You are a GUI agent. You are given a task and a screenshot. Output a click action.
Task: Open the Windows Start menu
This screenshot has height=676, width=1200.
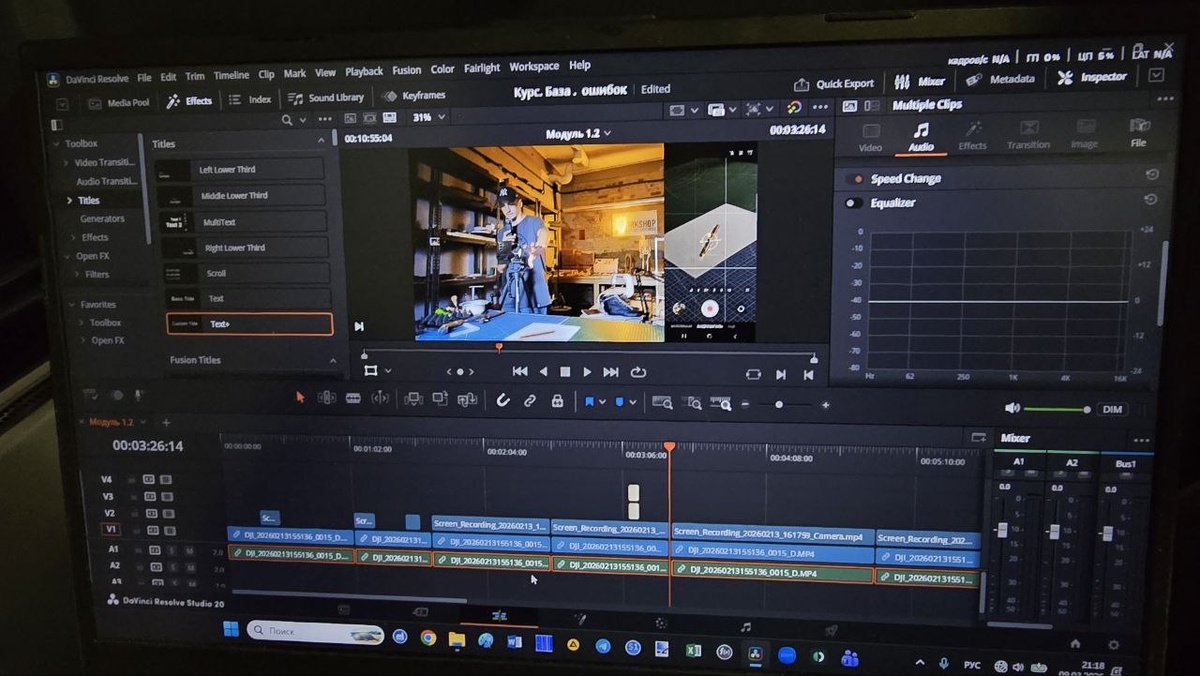click(231, 629)
